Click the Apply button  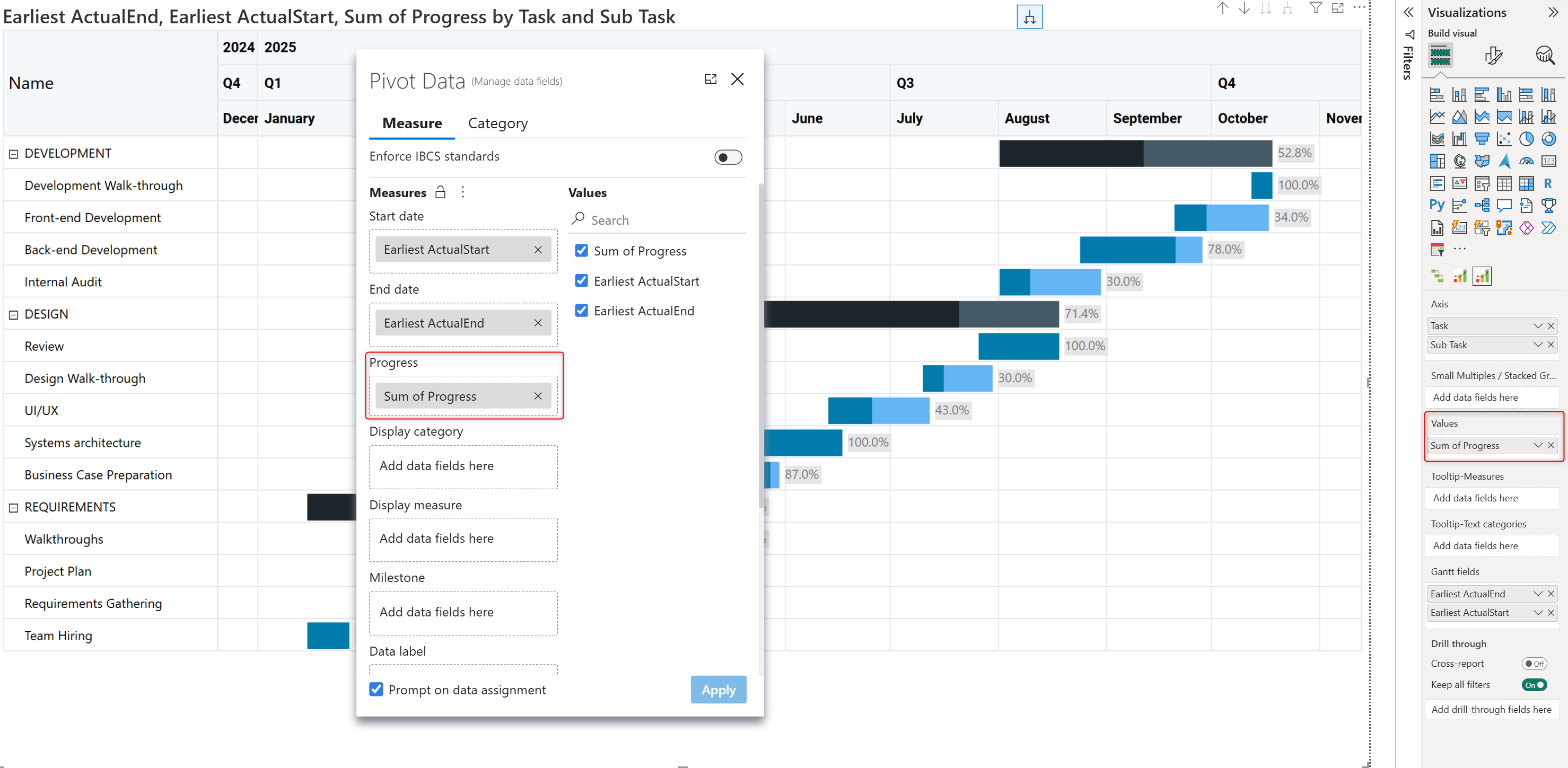point(717,690)
